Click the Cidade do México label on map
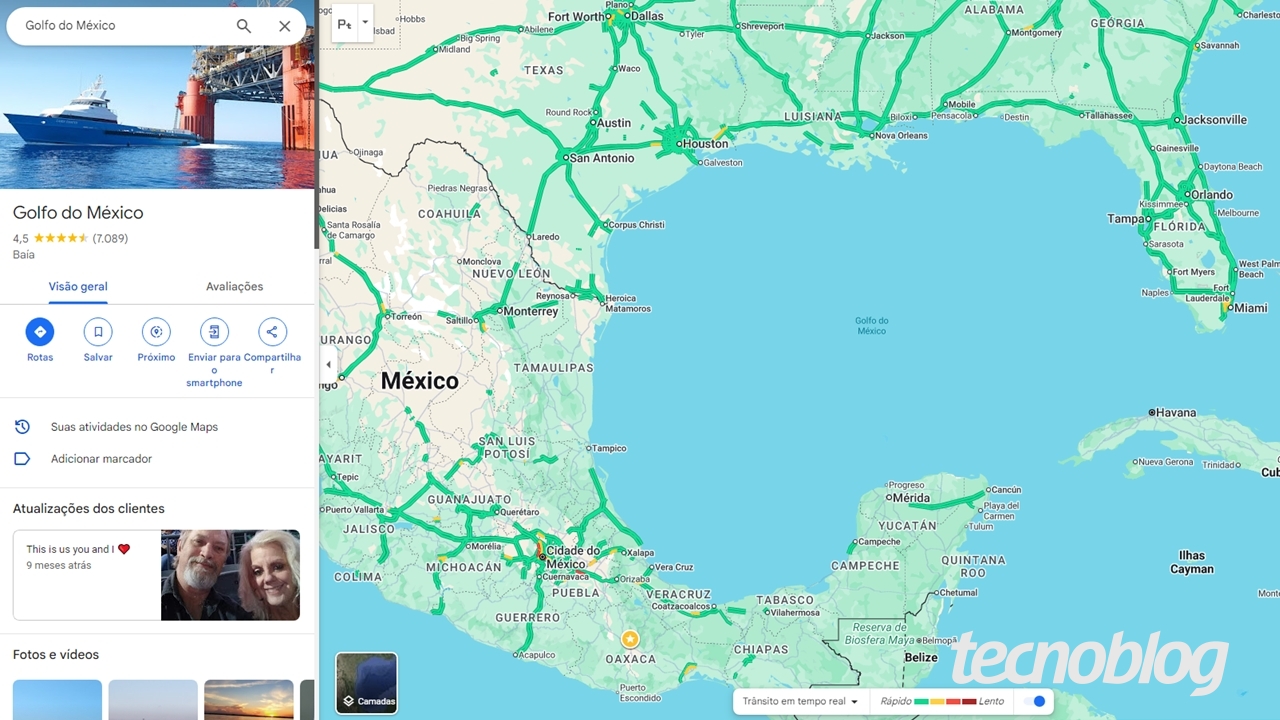Screen dimensions: 1280x720 point(573,558)
